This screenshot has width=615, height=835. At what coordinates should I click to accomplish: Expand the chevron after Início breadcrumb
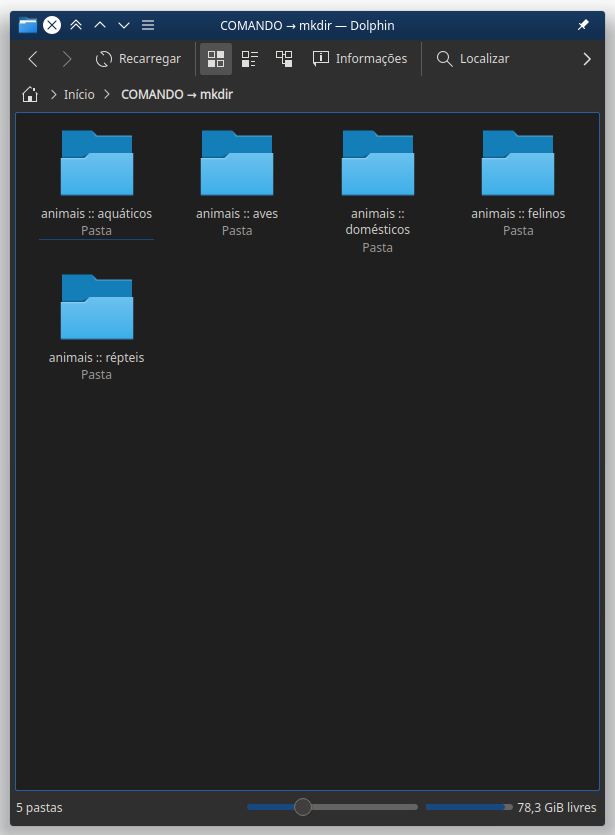[x=108, y=95]
